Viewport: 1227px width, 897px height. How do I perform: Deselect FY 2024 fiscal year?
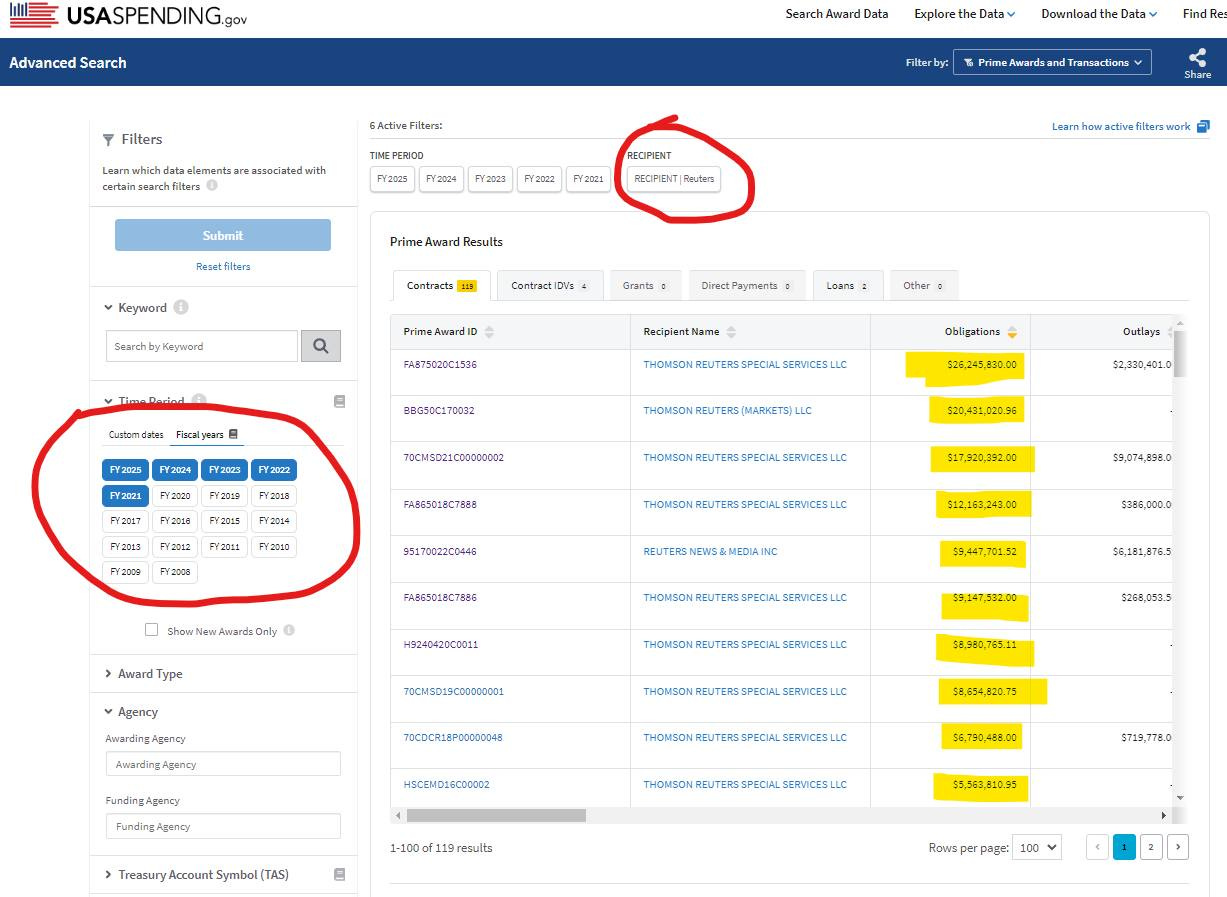click(175, 470)
